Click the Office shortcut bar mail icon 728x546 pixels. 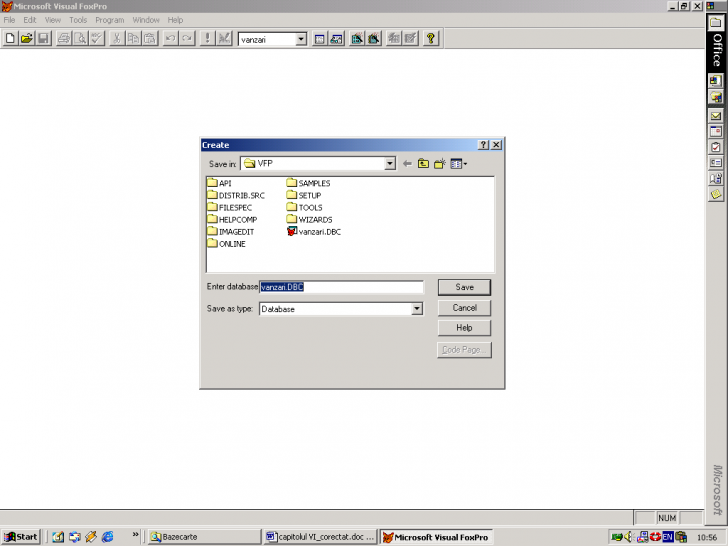point(715,116)
